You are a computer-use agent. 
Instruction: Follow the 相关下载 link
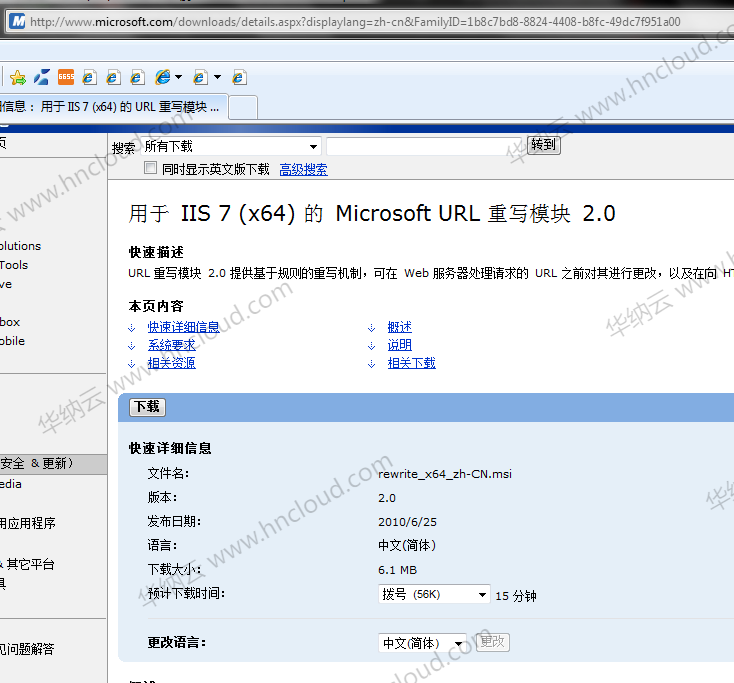click(411, 363)
